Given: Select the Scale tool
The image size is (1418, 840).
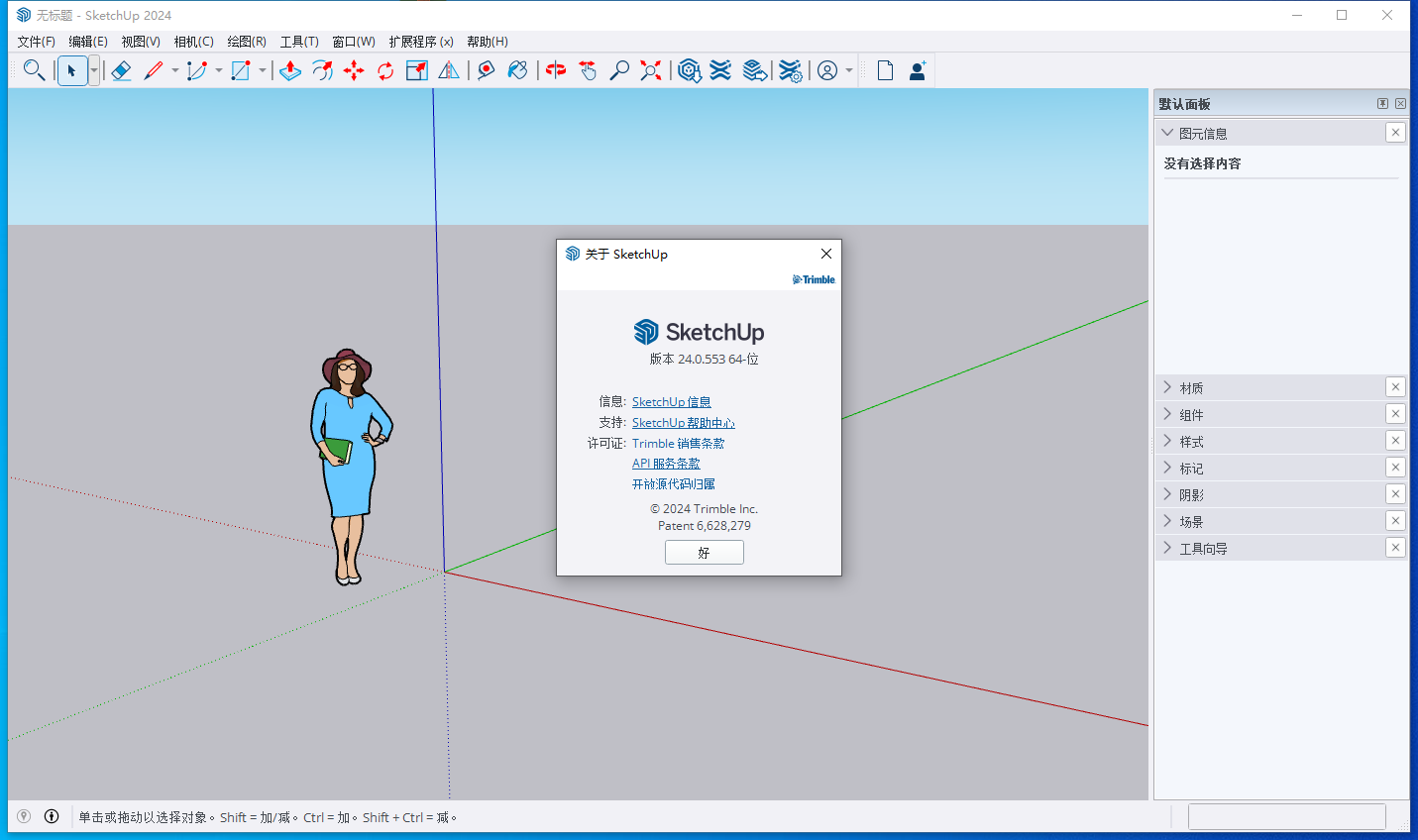Looking at the screenshot, I should [x=417, y=70].
